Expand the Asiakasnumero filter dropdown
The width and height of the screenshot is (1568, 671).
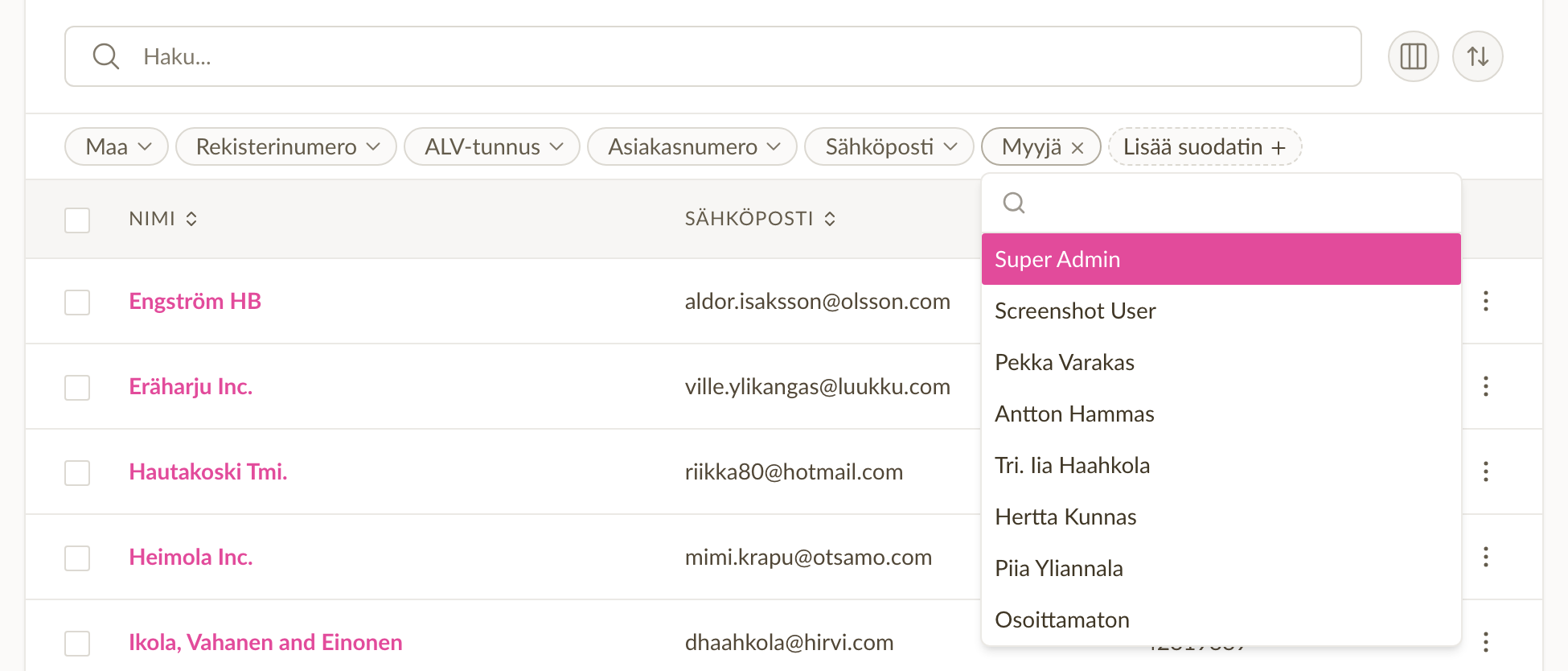coord(692,146)
